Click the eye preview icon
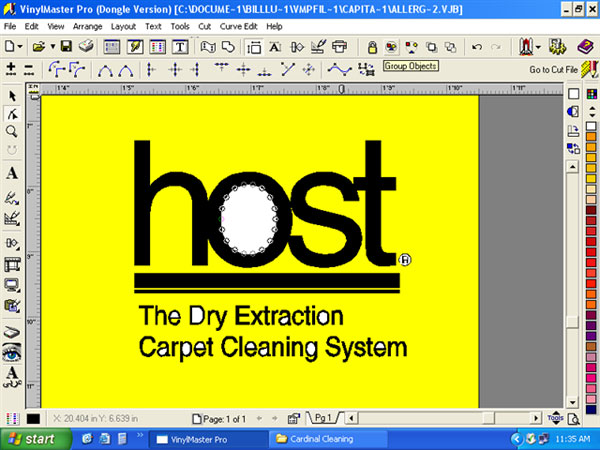 12,353
